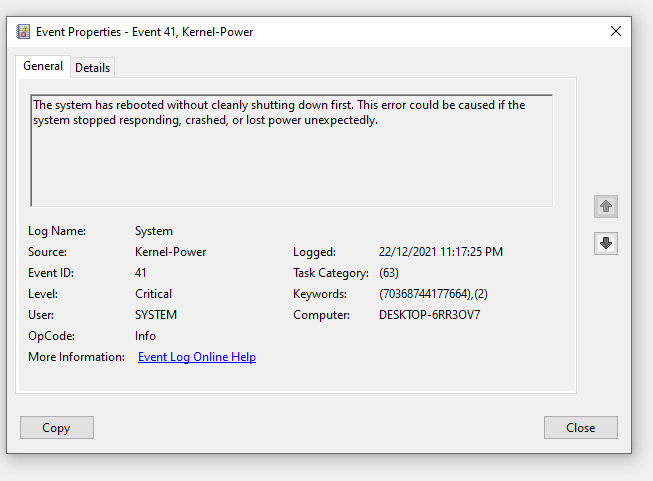The width and height of the screenshot is (653, 481).
Task: Select the Kernel-Power source value
Action: tap(170, 252)
